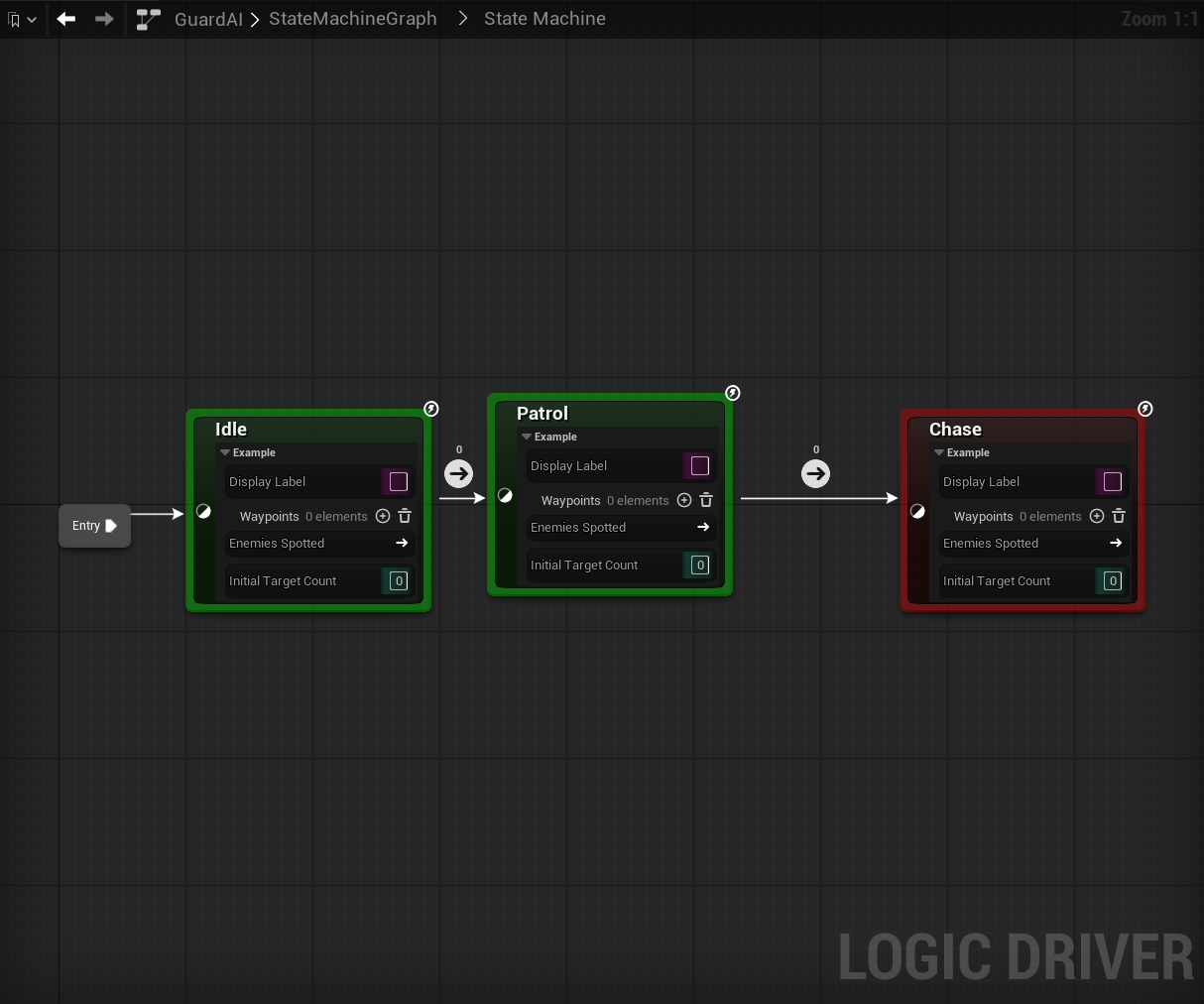Click the input pin on Idle state
Screen dimensions: 1204x1004
tap(203, 512)
